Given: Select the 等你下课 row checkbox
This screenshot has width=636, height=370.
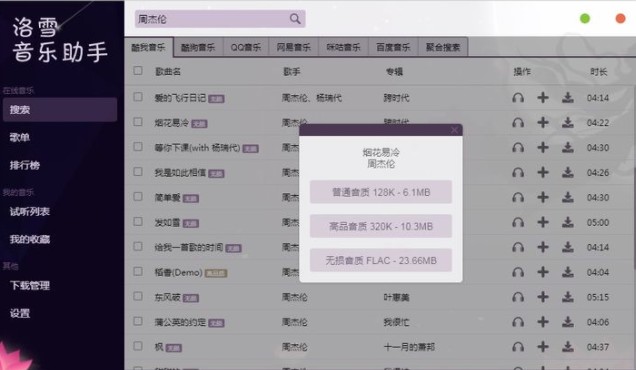Looking at the screenshot, I should (x=138, y=146).
